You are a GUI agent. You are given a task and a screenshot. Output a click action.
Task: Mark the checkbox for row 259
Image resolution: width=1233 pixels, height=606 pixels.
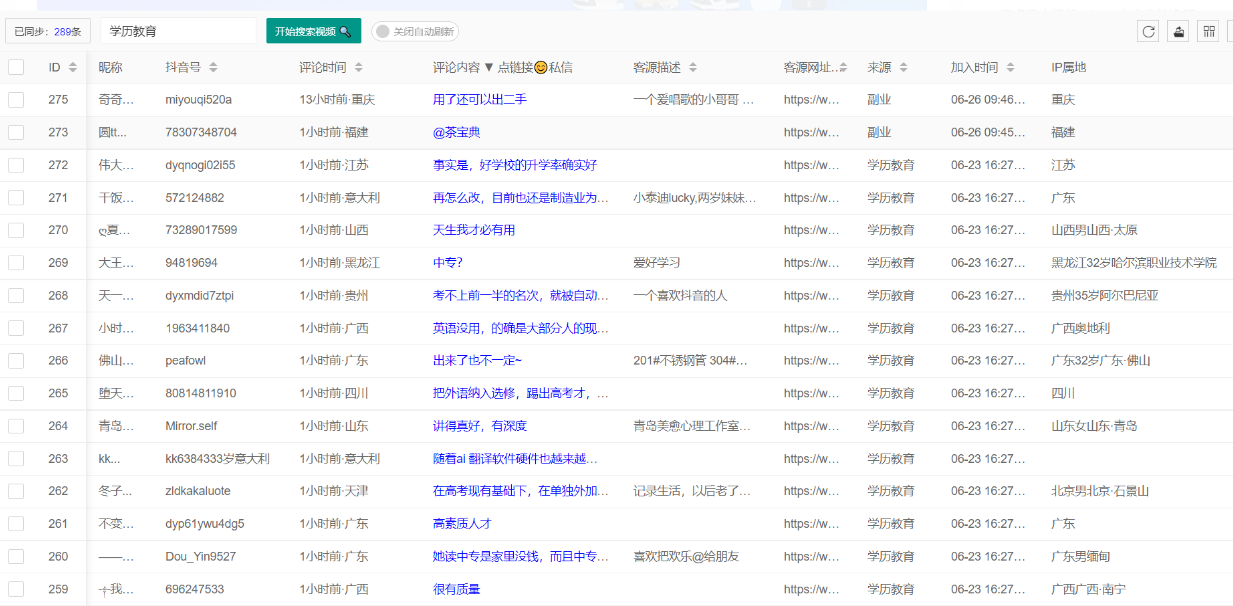16,589
